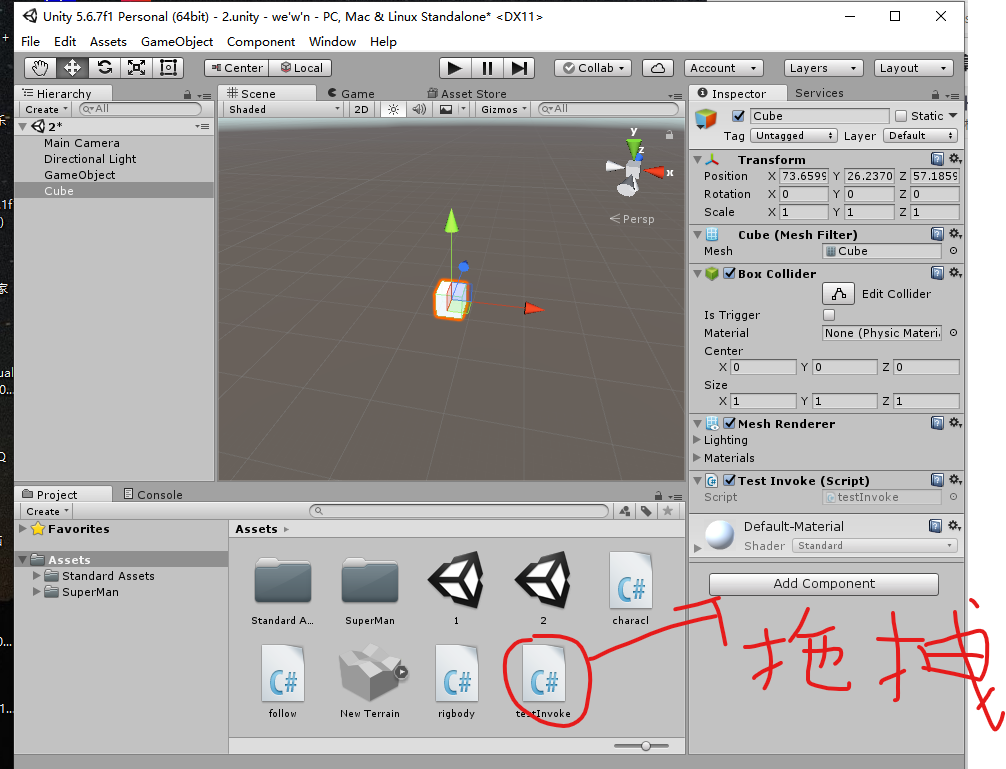
Task: Open the Layer Default dropdown
Action: coord(920,136)
